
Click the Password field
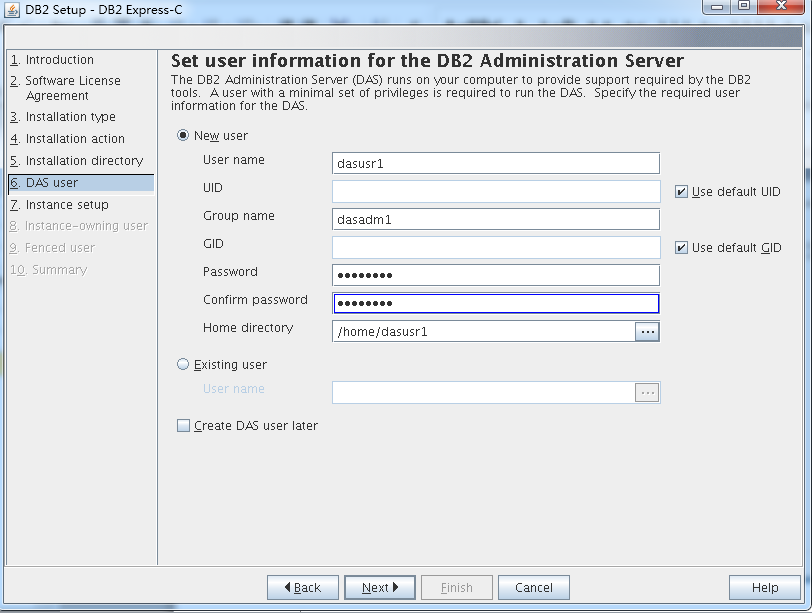pos(496,275)
